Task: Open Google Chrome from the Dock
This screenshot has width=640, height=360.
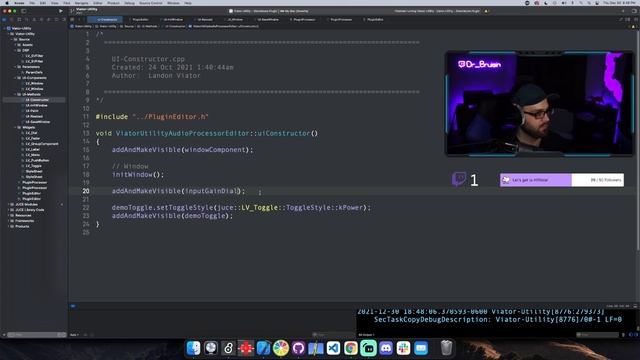Action: (x=351, y=348)
